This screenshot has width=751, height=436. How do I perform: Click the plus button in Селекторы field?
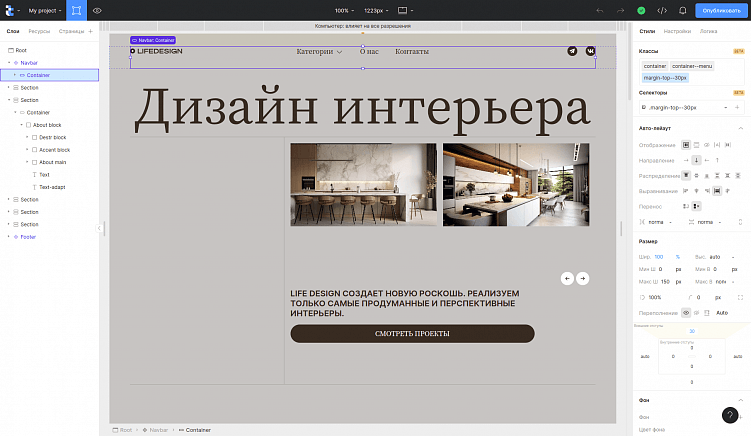tap(737, 107)
